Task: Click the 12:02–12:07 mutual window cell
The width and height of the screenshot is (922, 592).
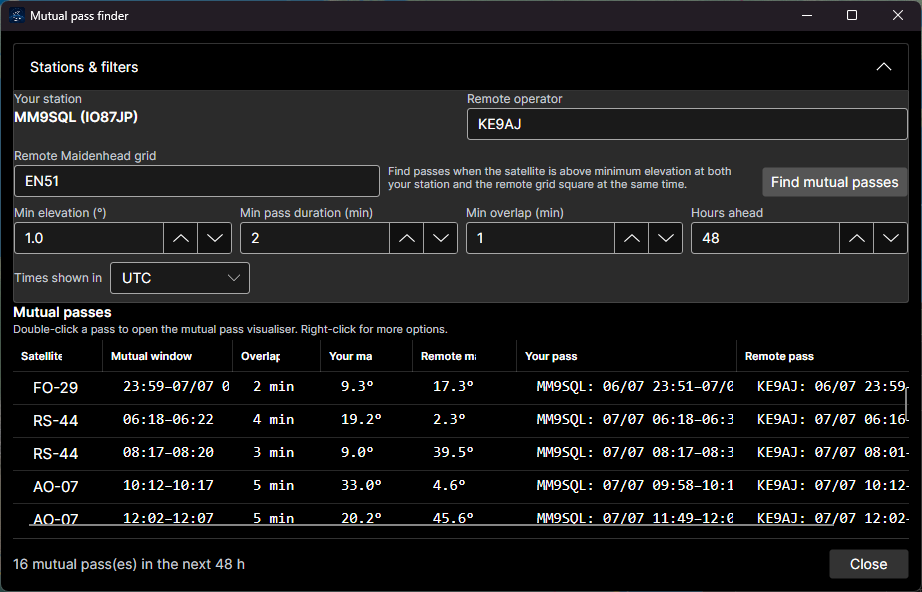Action: pyautogui.click(x=168, y=517)
